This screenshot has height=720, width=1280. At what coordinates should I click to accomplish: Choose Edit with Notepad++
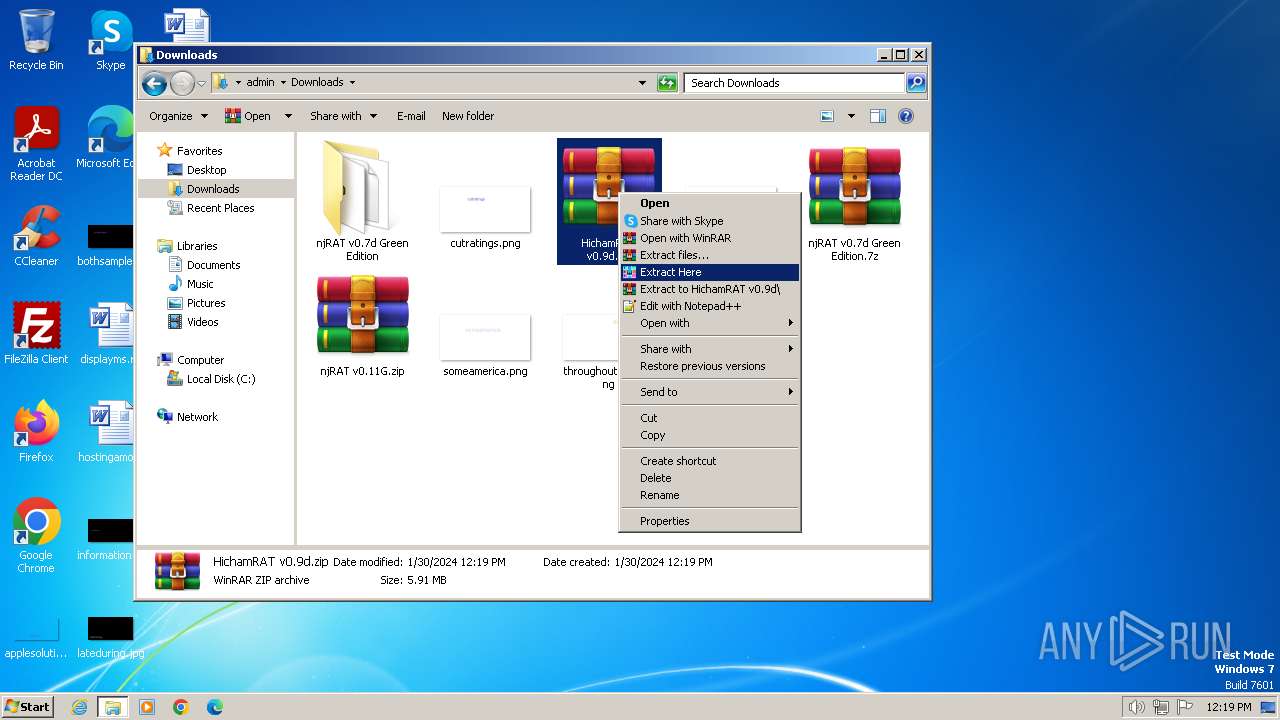[x=709, y=306]
